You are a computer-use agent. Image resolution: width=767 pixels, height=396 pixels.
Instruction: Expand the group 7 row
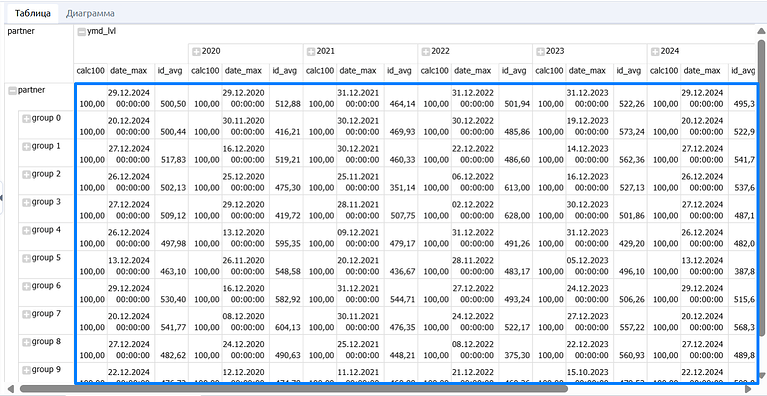(26, 313)
